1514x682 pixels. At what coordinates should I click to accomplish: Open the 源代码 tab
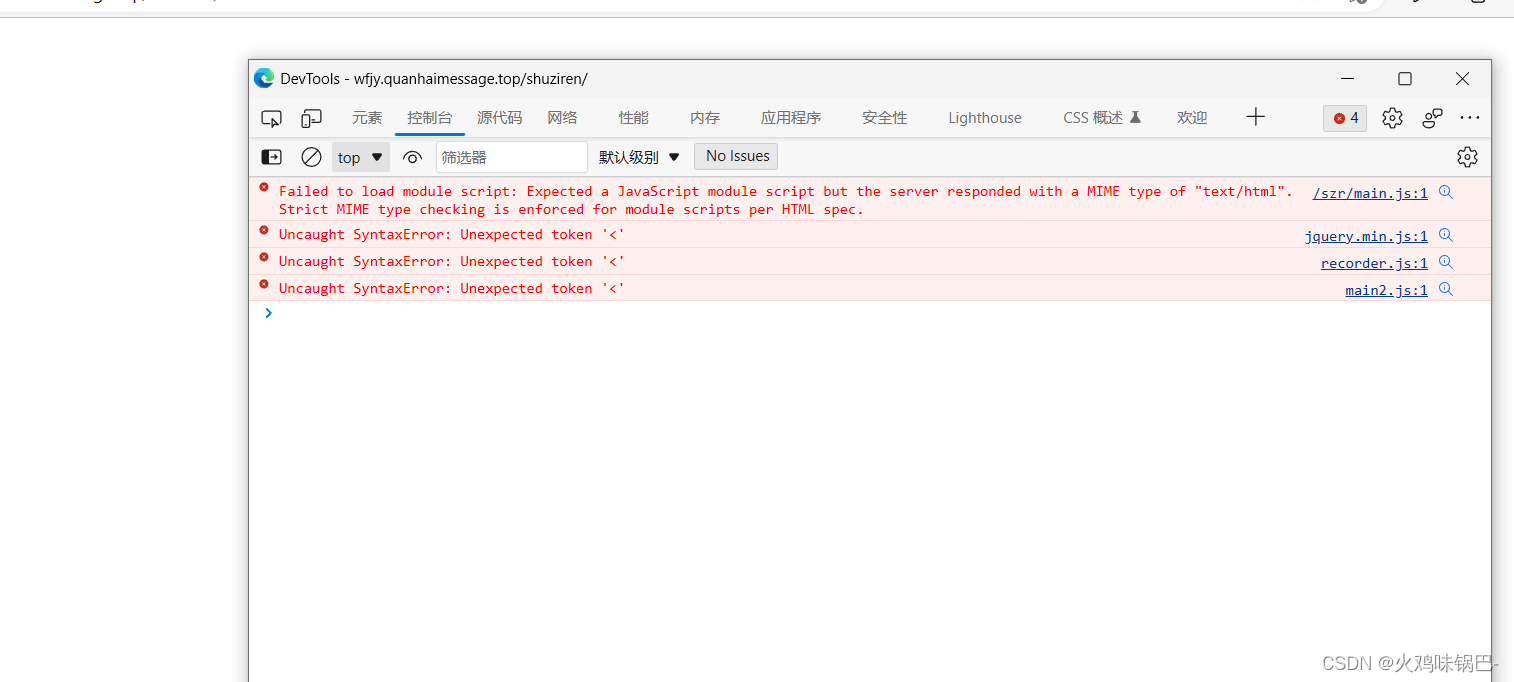pyautogui.click(x=499, y=118)
